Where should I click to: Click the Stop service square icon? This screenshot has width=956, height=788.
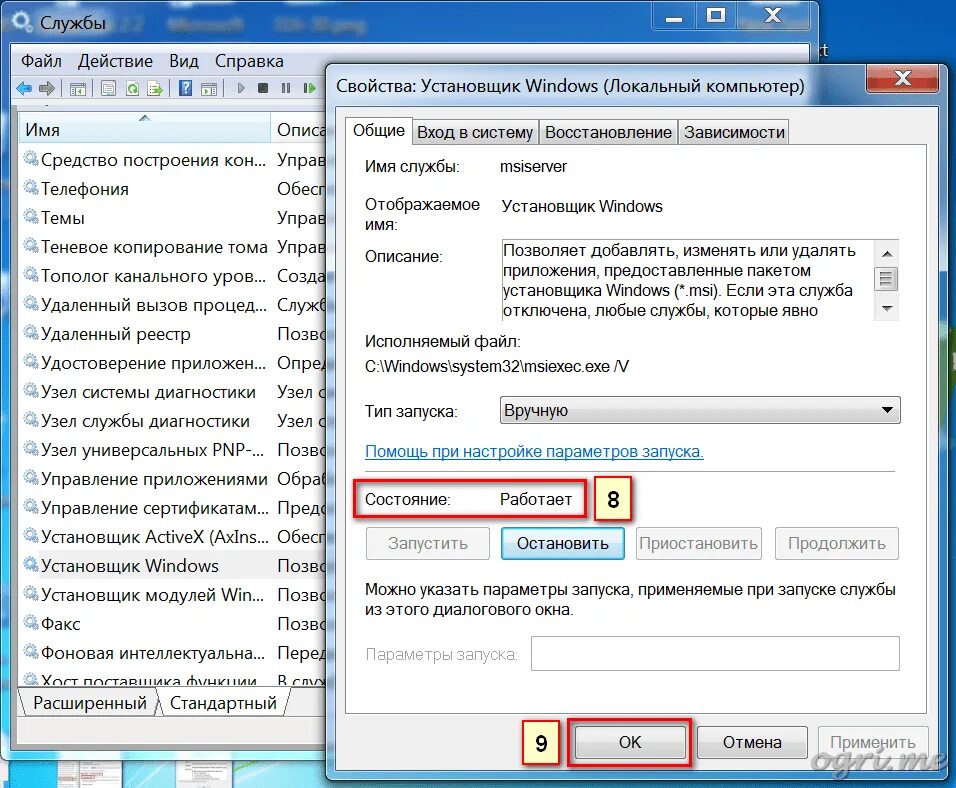click(263, 88)
